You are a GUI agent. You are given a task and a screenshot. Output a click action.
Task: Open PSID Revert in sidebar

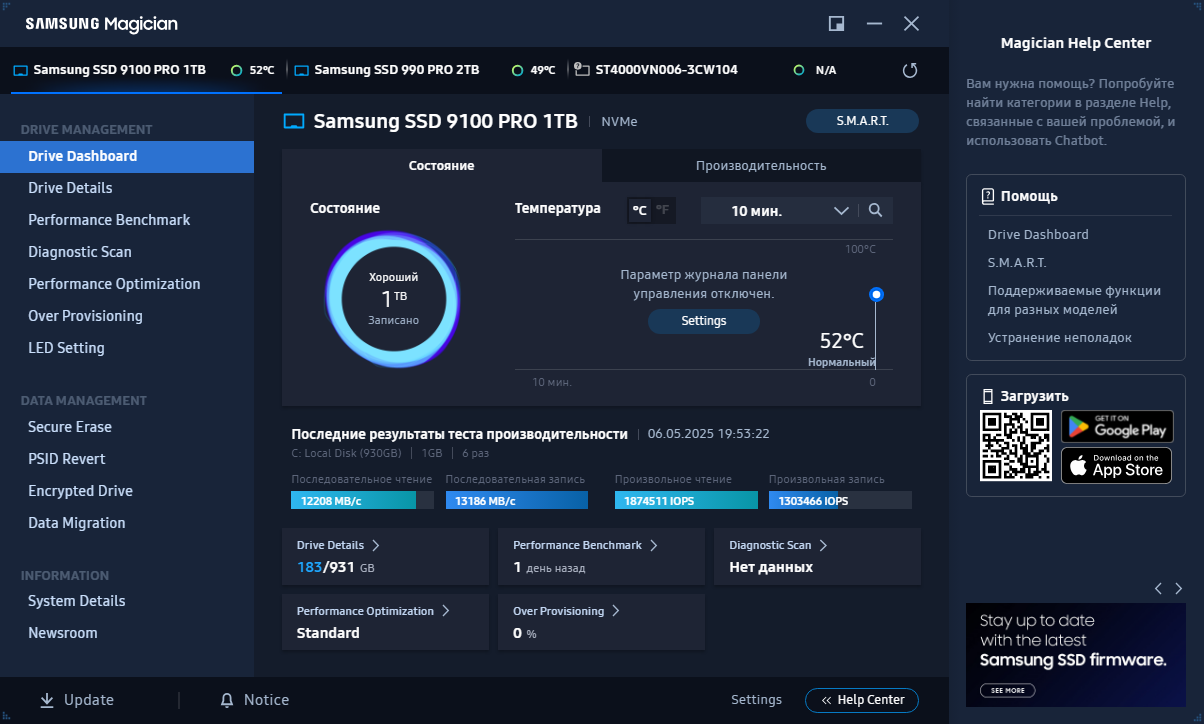tap(127, 459)
